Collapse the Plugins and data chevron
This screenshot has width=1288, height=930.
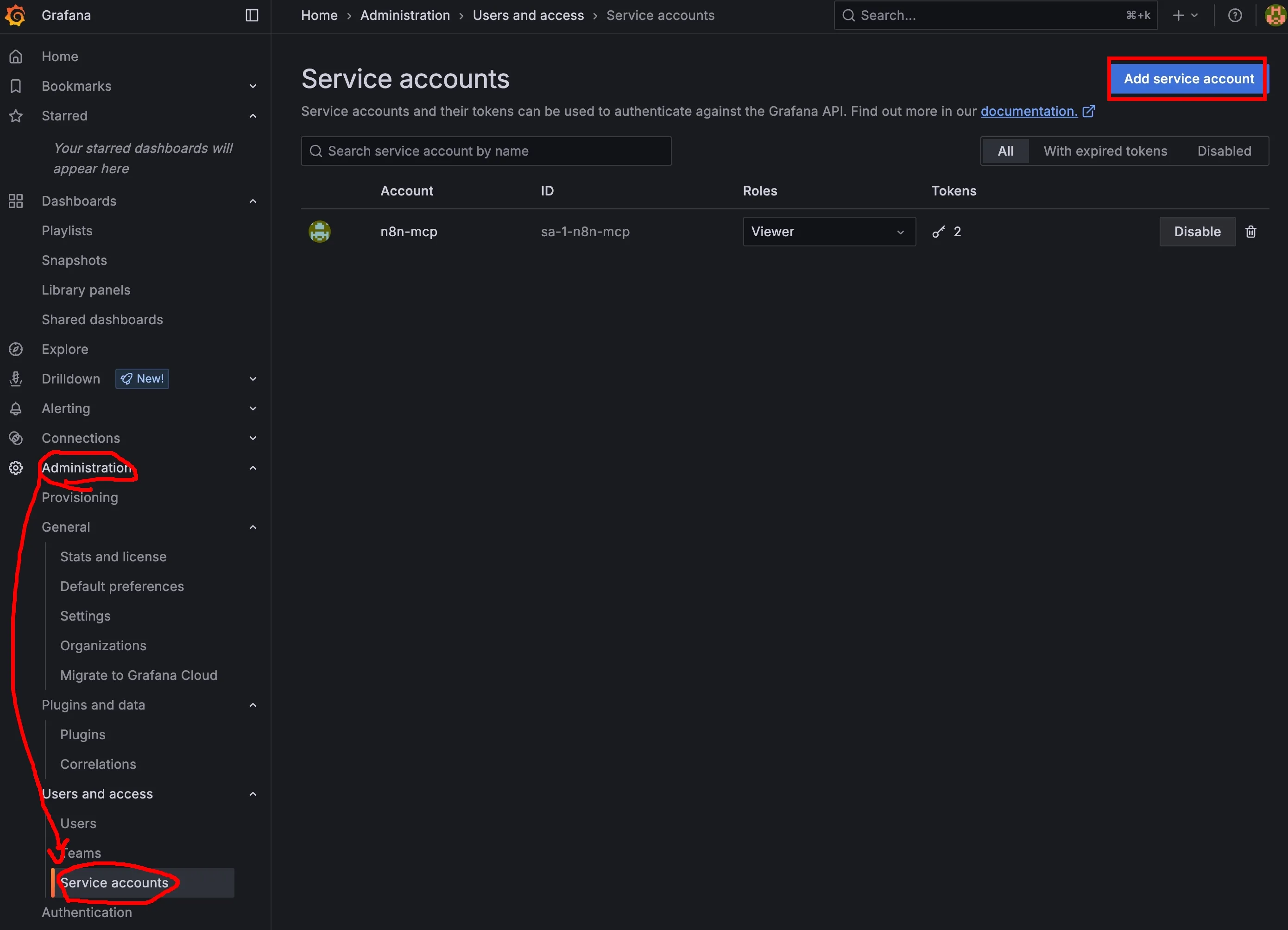253,704
